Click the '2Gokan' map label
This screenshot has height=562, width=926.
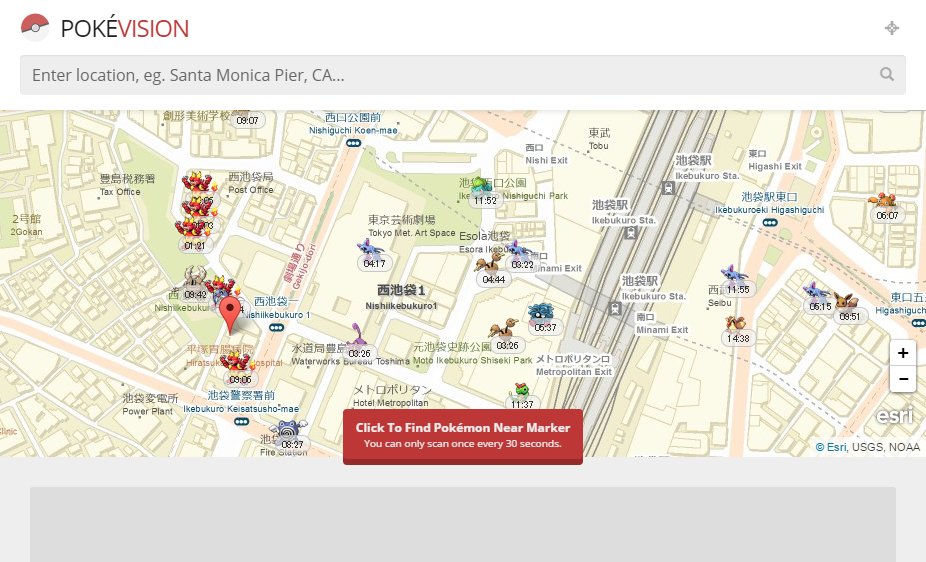26,232
